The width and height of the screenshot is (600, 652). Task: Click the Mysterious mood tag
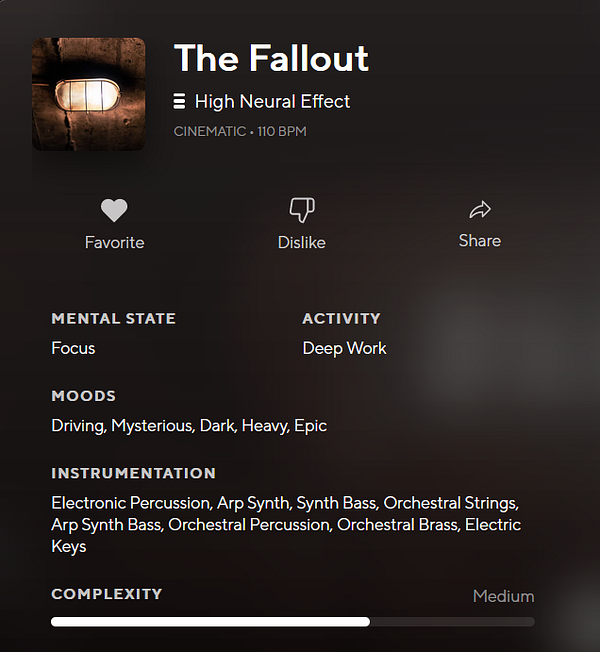[152, 425]
